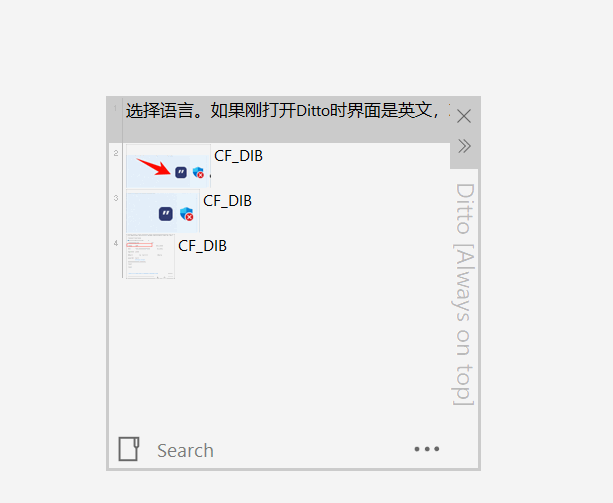Click the CF_DIB label of clip 2
The image size is (613, 503).
238,156
